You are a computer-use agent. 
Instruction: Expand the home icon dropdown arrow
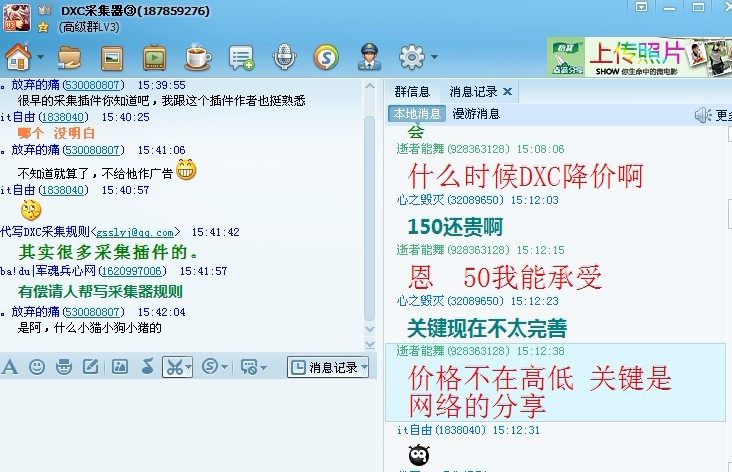pos(40,57)
